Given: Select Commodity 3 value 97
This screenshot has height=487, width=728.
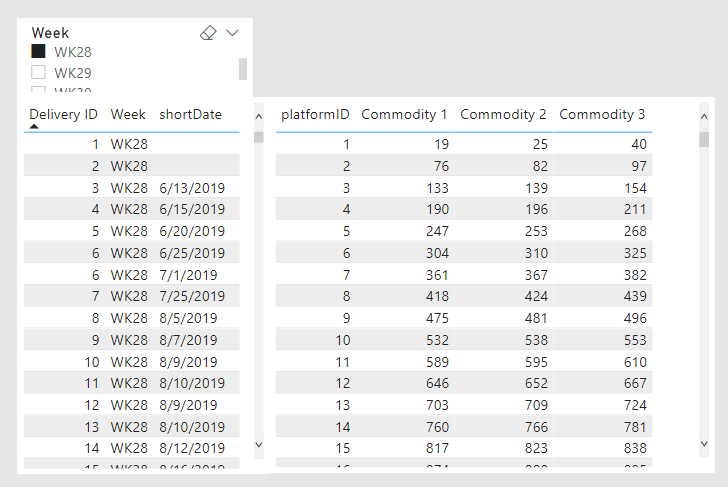Looking at the screenshot, I should click(639, 166).
